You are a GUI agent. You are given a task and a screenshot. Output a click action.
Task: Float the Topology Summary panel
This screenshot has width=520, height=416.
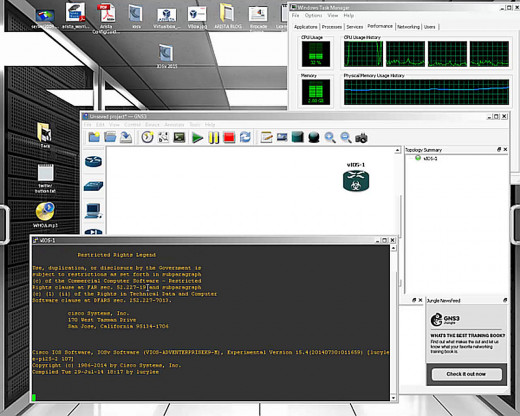pos(499,150)
